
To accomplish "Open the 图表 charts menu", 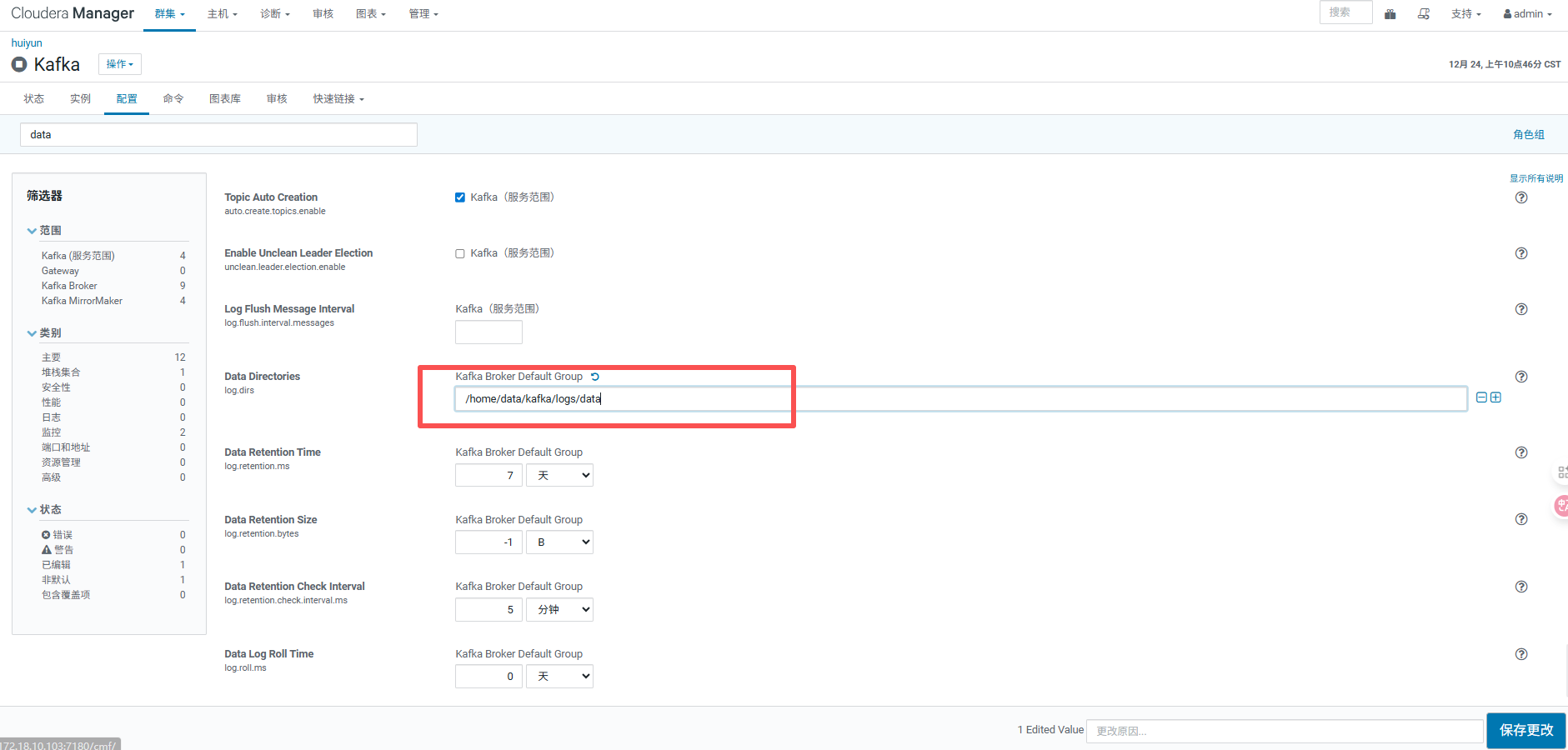I will [371, 14].
